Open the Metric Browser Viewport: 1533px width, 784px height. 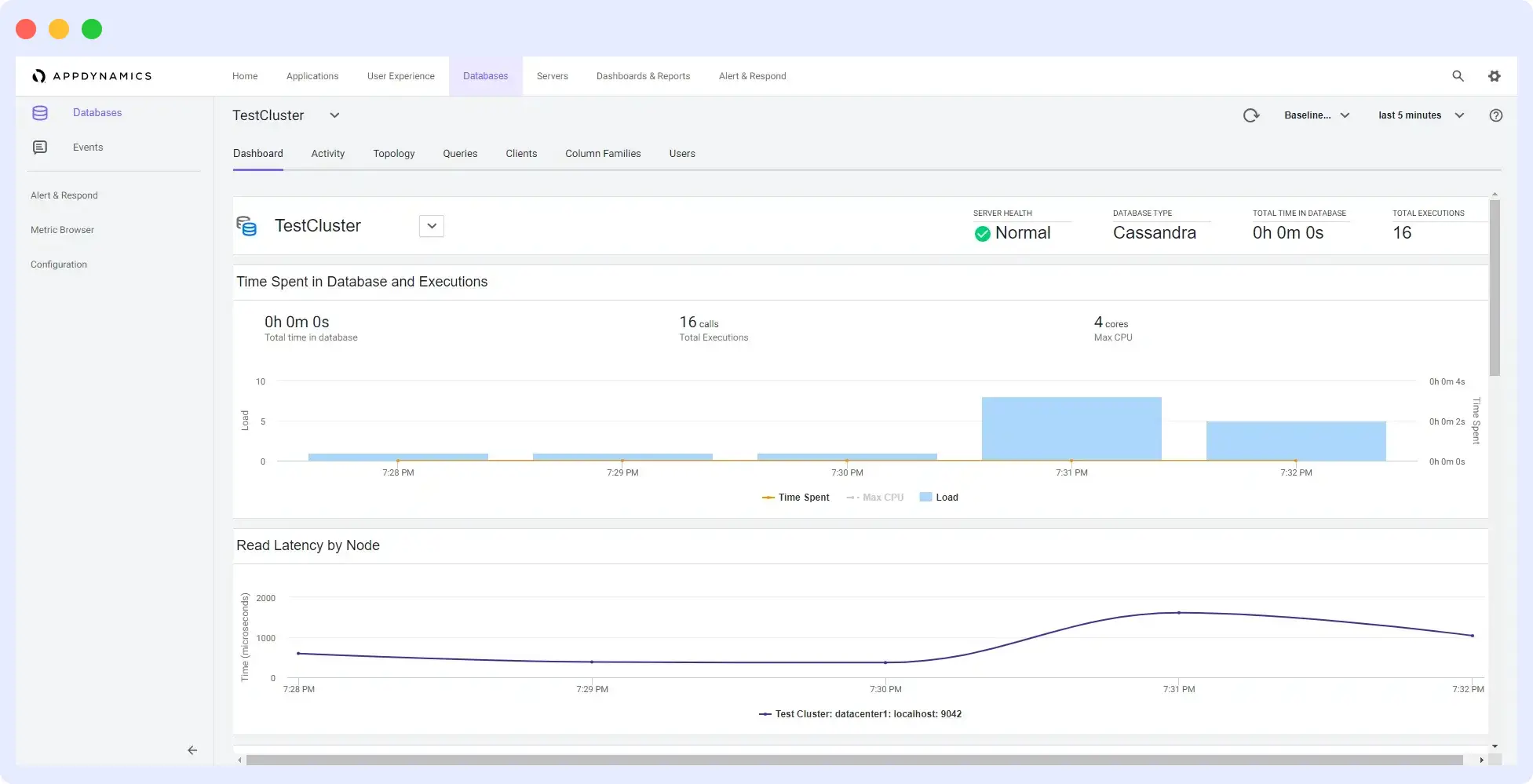coord(62,229)
